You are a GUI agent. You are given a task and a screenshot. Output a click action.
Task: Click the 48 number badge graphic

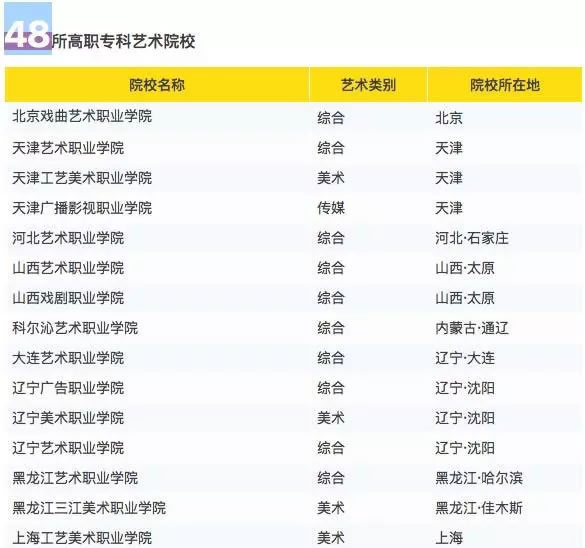coord(28,29)
